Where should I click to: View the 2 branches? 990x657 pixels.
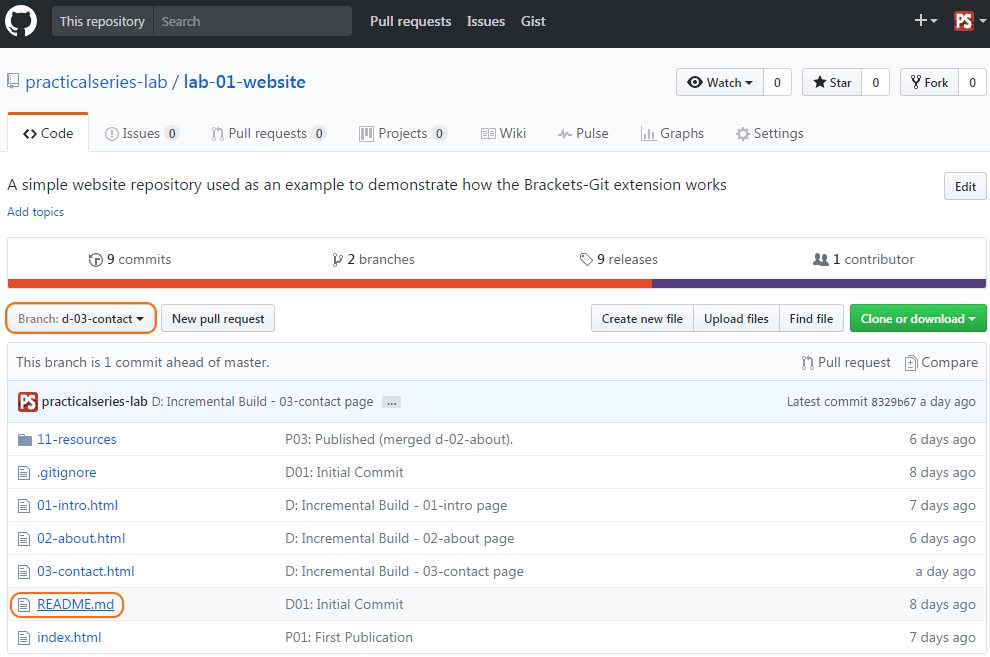click(373, 259)
